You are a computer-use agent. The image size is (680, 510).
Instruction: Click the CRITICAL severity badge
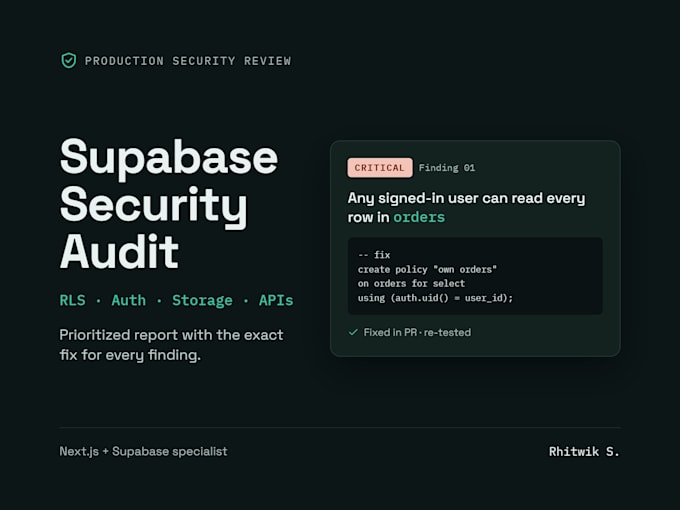tap(379, 168)
